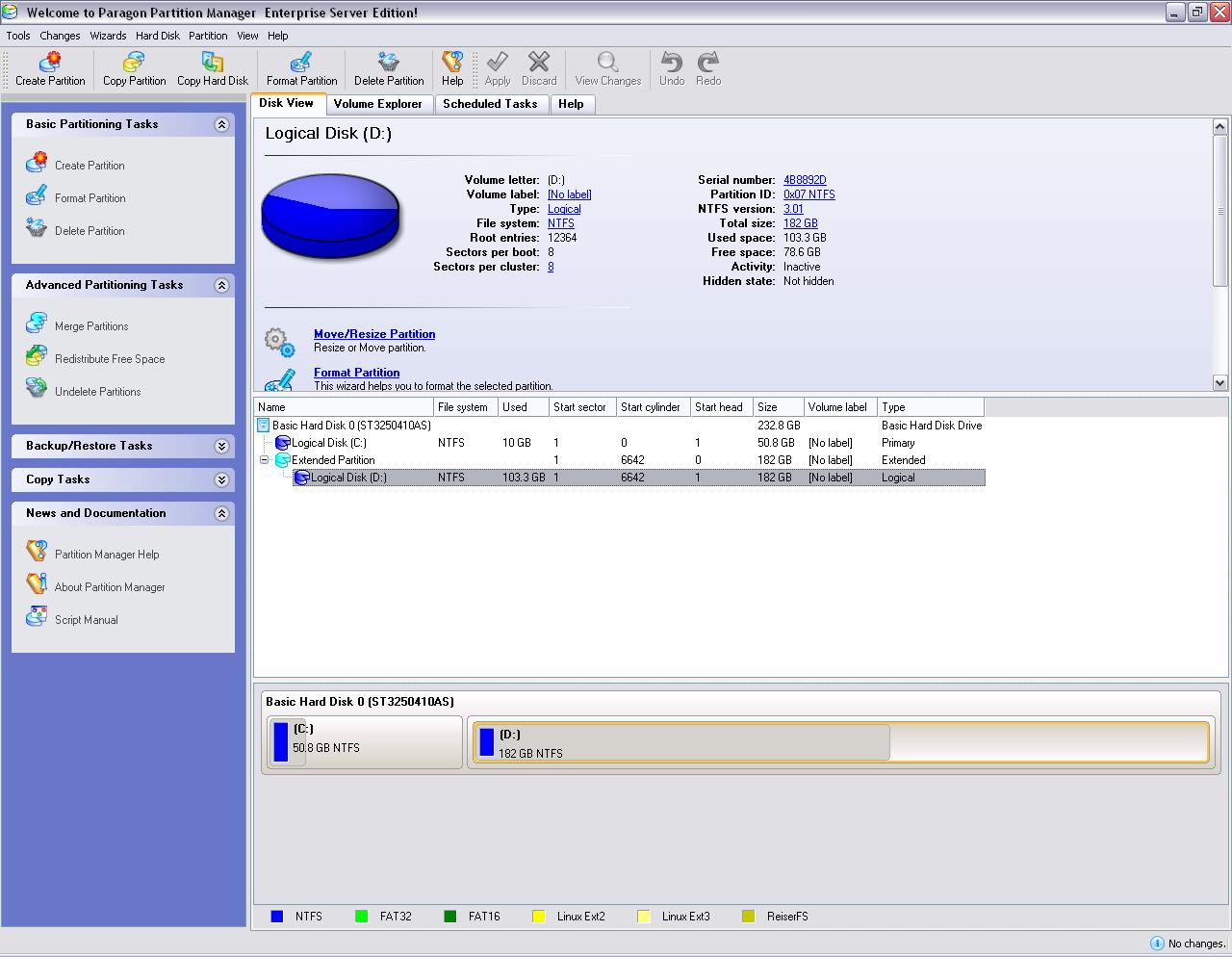Click View Changes magnifier icon
This screenshot has height=957, width=1232.
(607, 63)
